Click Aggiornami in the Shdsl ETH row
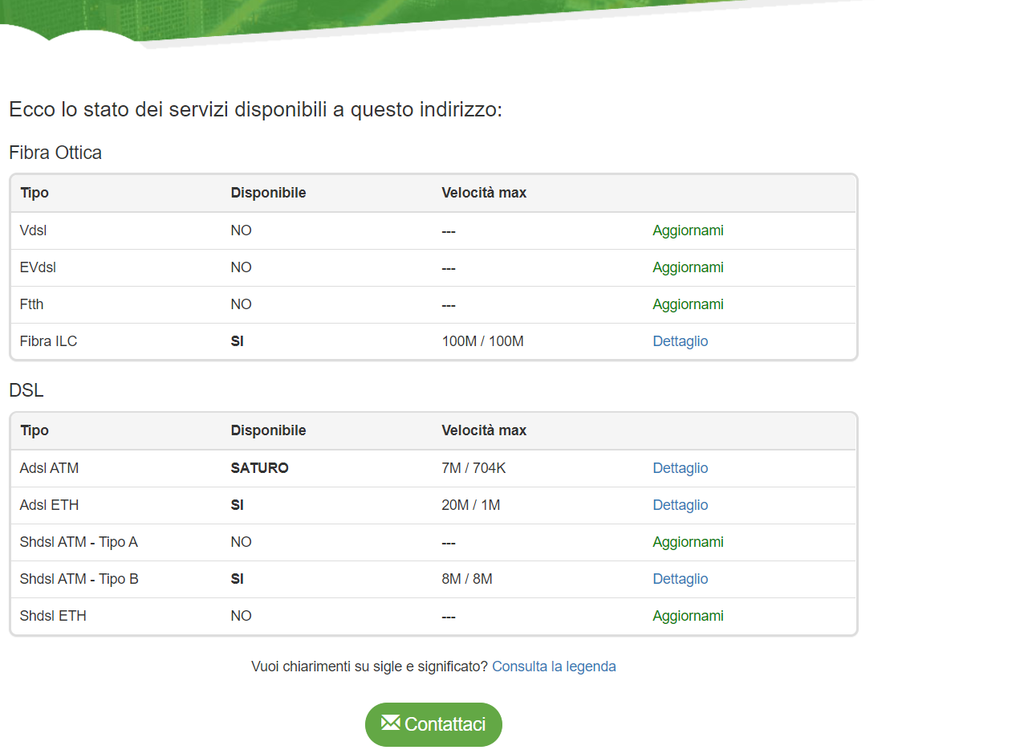 688,616
